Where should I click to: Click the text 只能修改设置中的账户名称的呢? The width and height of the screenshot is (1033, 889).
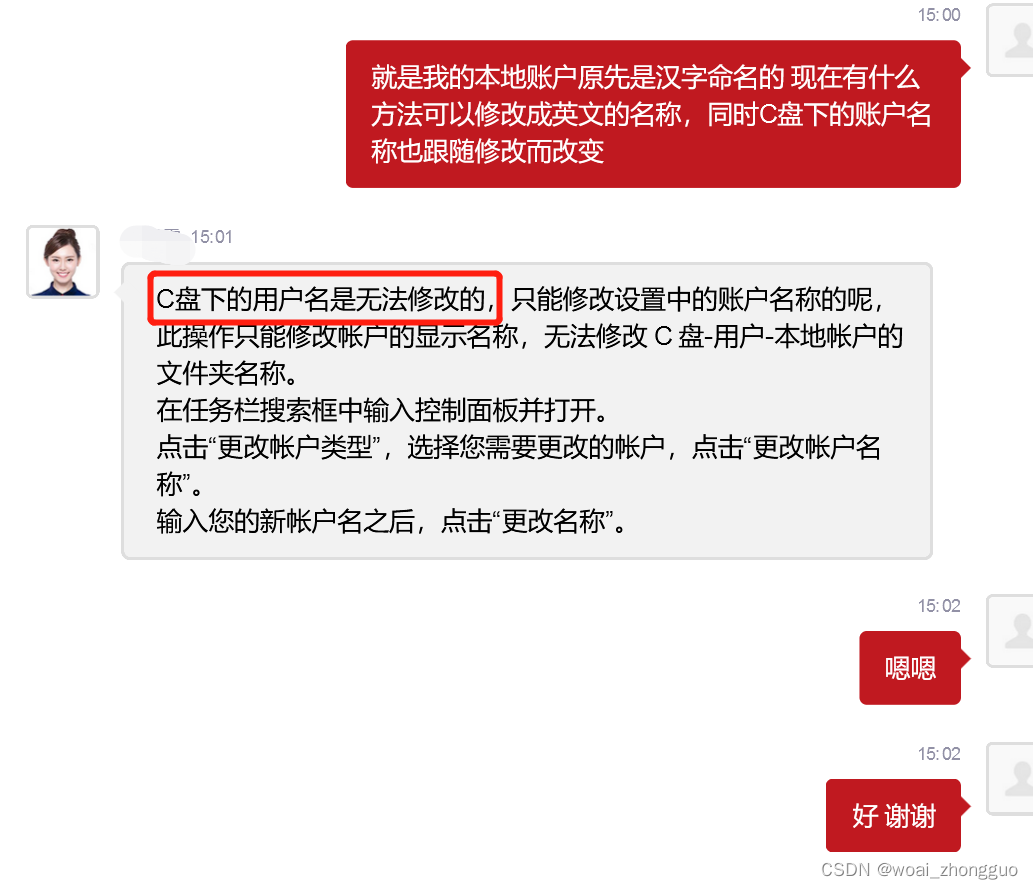coord(692,299)
